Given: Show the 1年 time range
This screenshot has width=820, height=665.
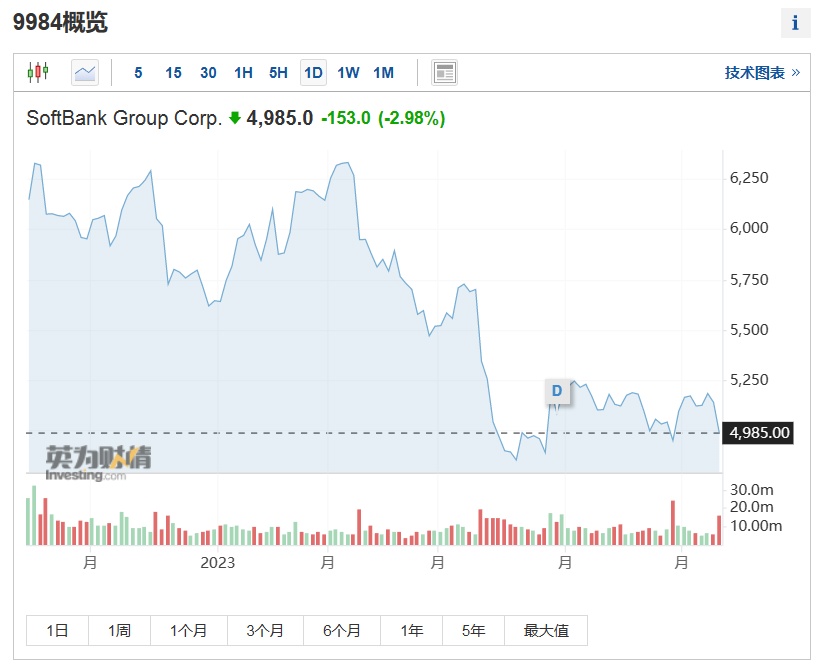Looking at the screenshot, I should [x=411, y=630].
